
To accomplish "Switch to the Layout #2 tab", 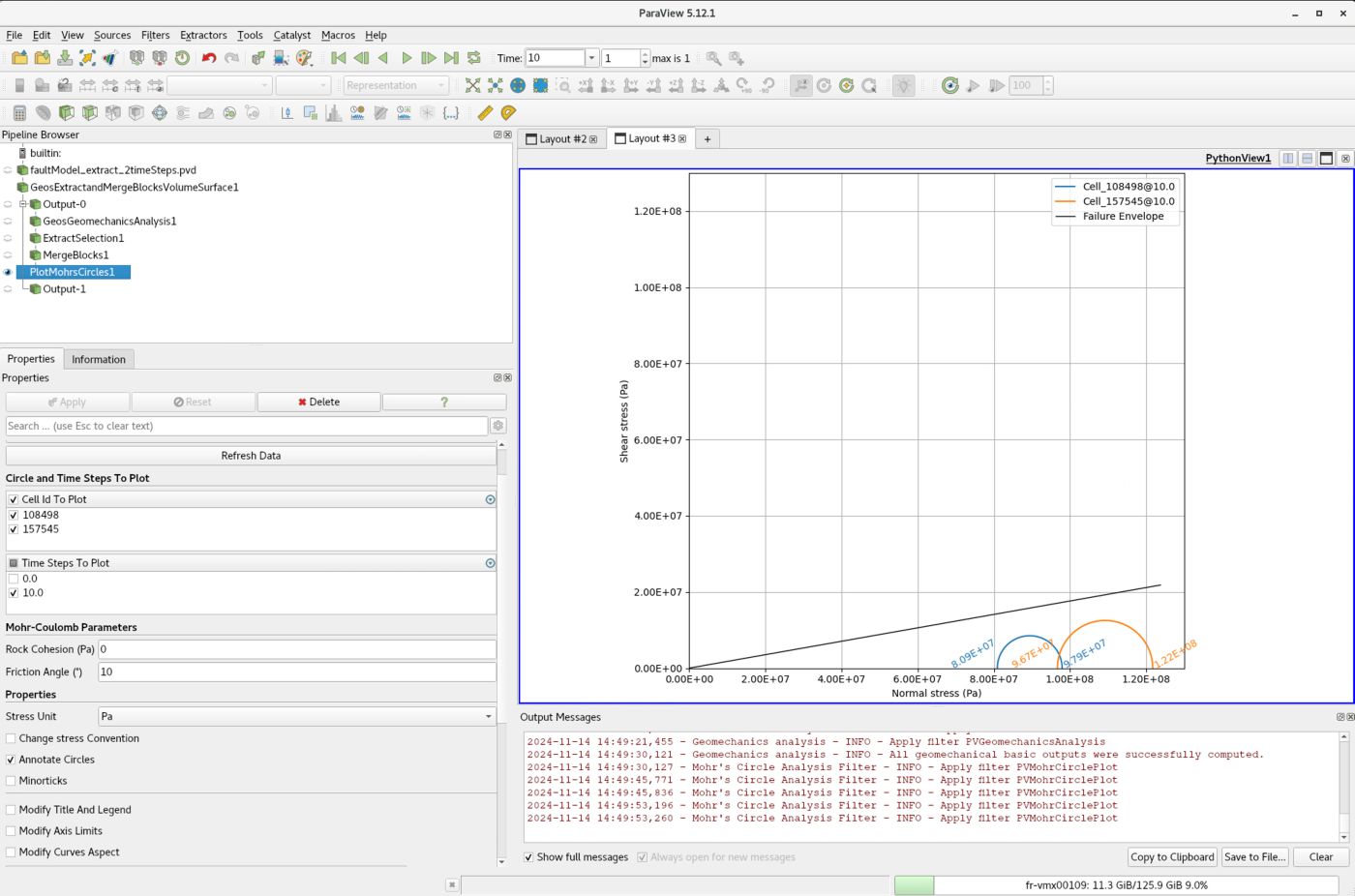I will pyautogui.click(x=561, y=139).
